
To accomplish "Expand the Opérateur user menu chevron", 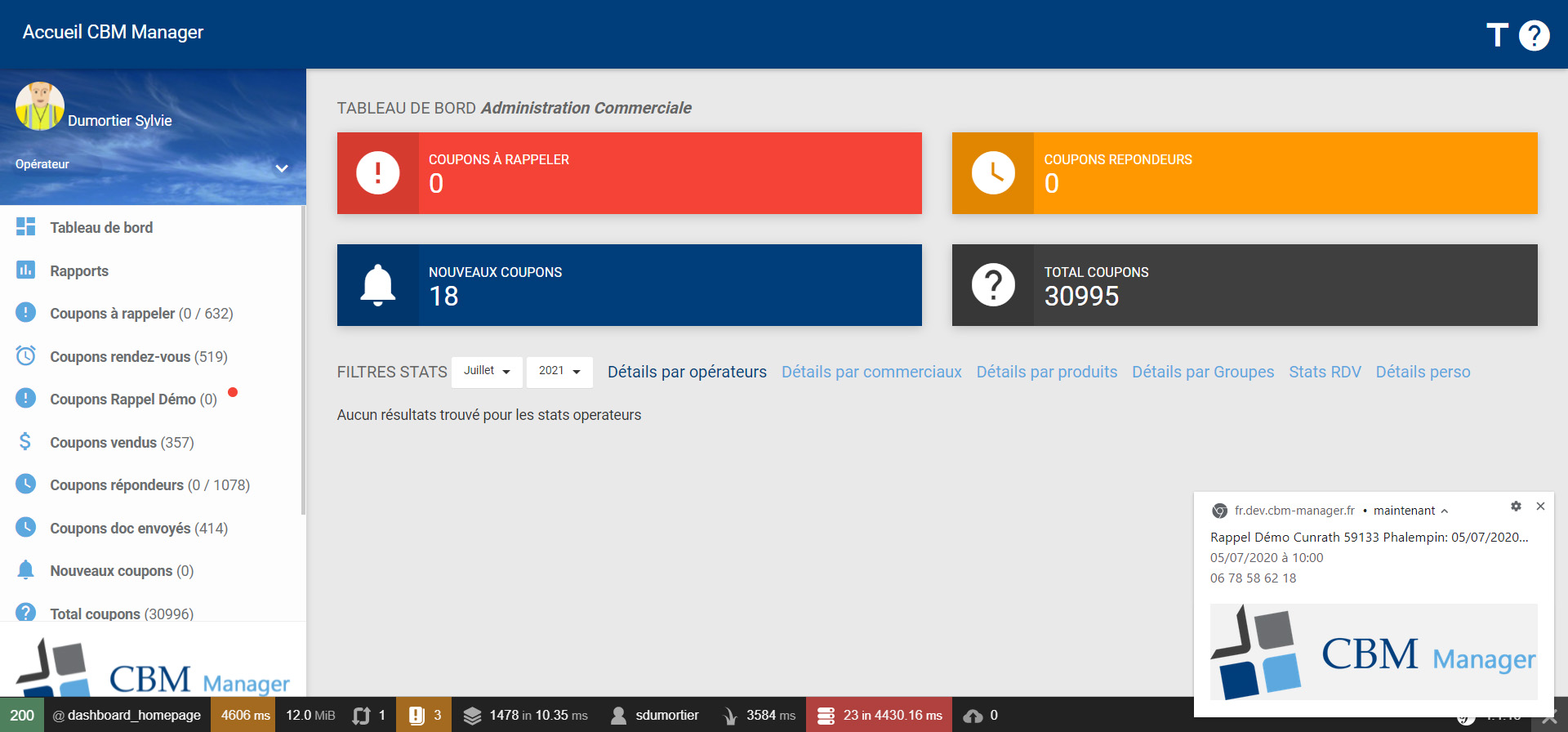I will (x=282, y=168).
